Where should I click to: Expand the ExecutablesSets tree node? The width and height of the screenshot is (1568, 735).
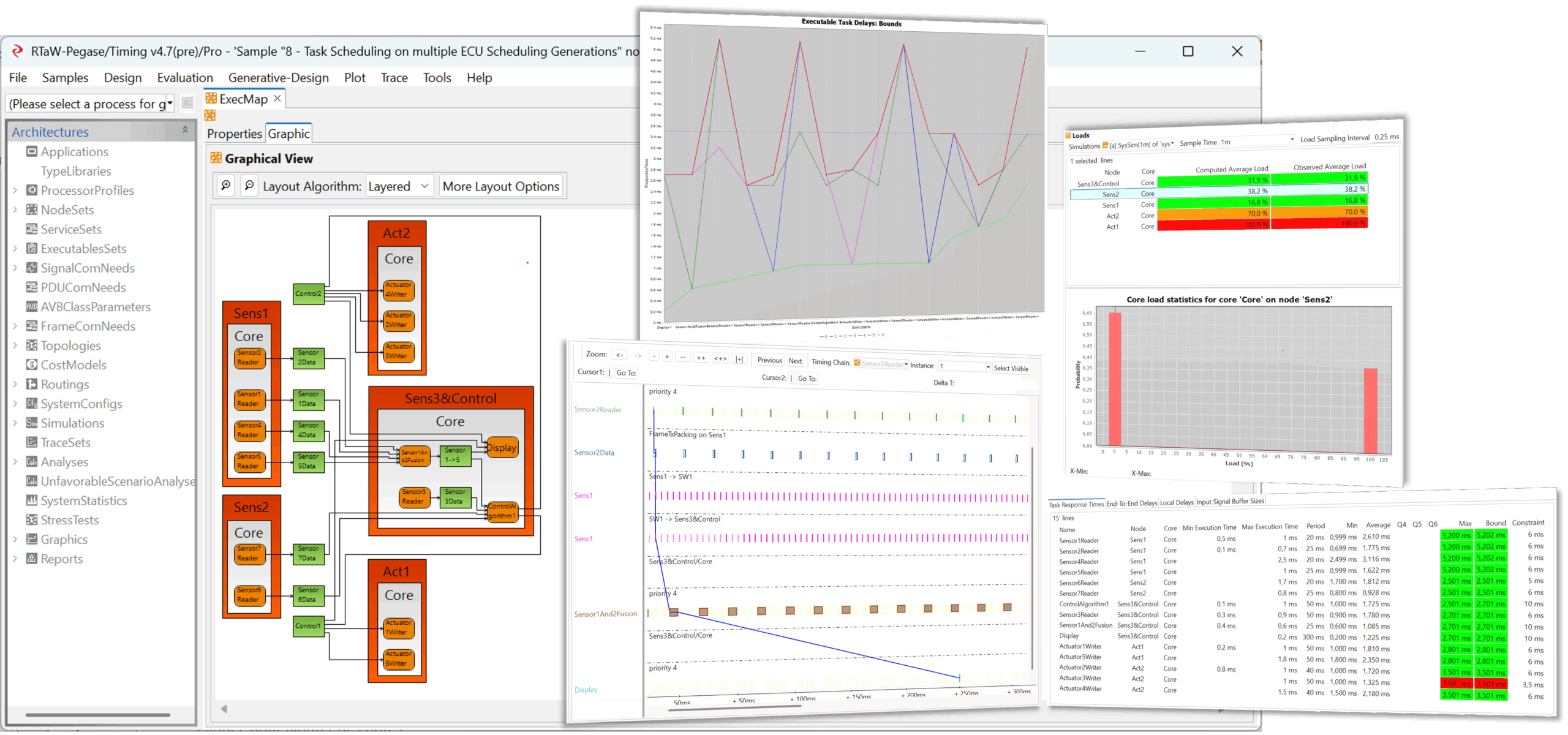(15, 249)
